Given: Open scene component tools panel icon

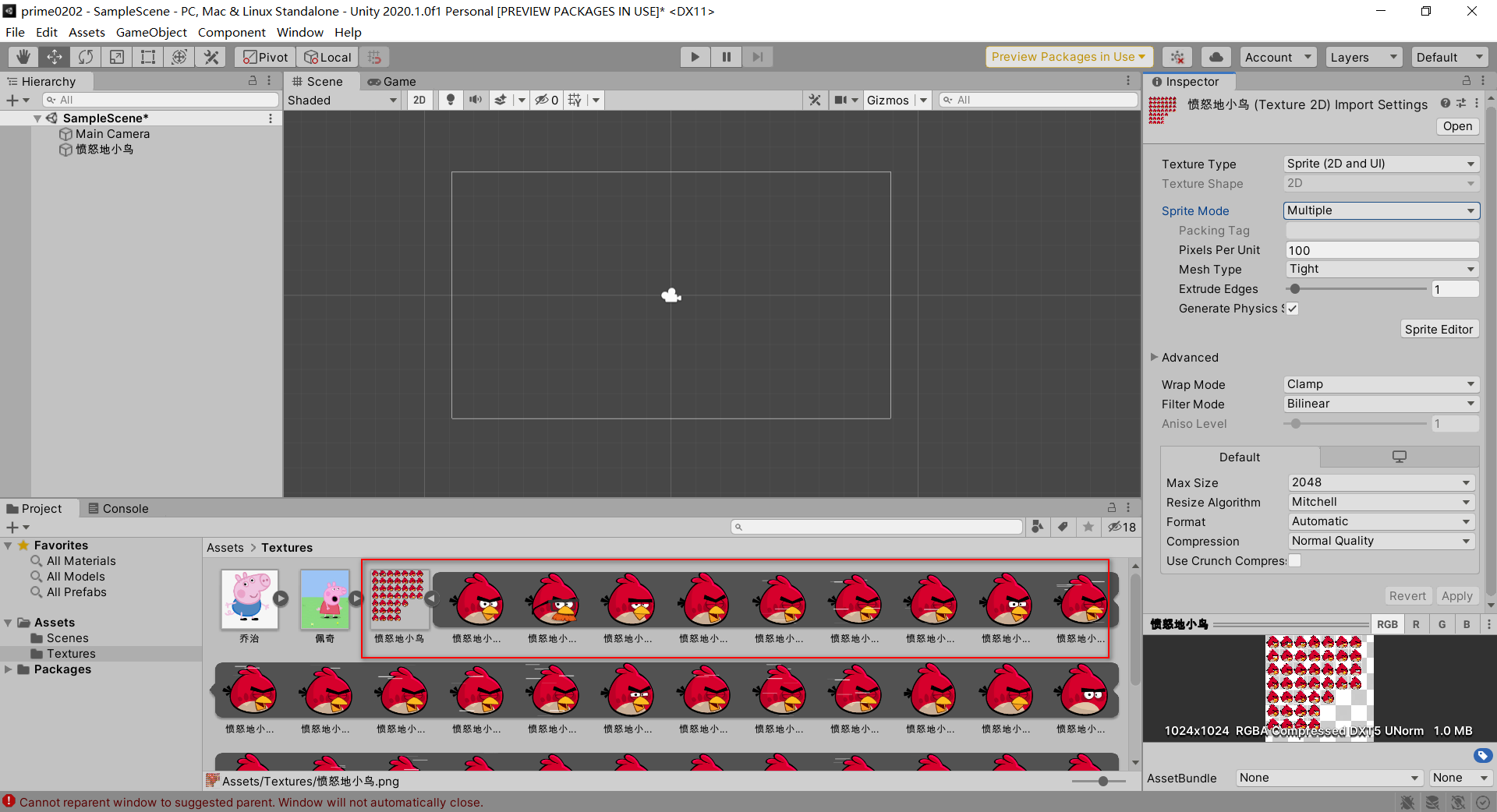Looking at the screenshot, I should (815, 100).
